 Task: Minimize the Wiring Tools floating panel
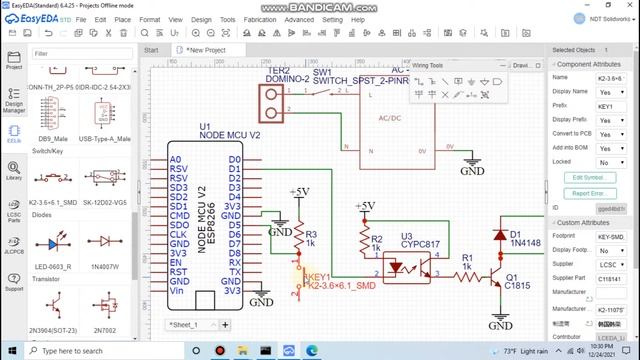tap(502, 65)
